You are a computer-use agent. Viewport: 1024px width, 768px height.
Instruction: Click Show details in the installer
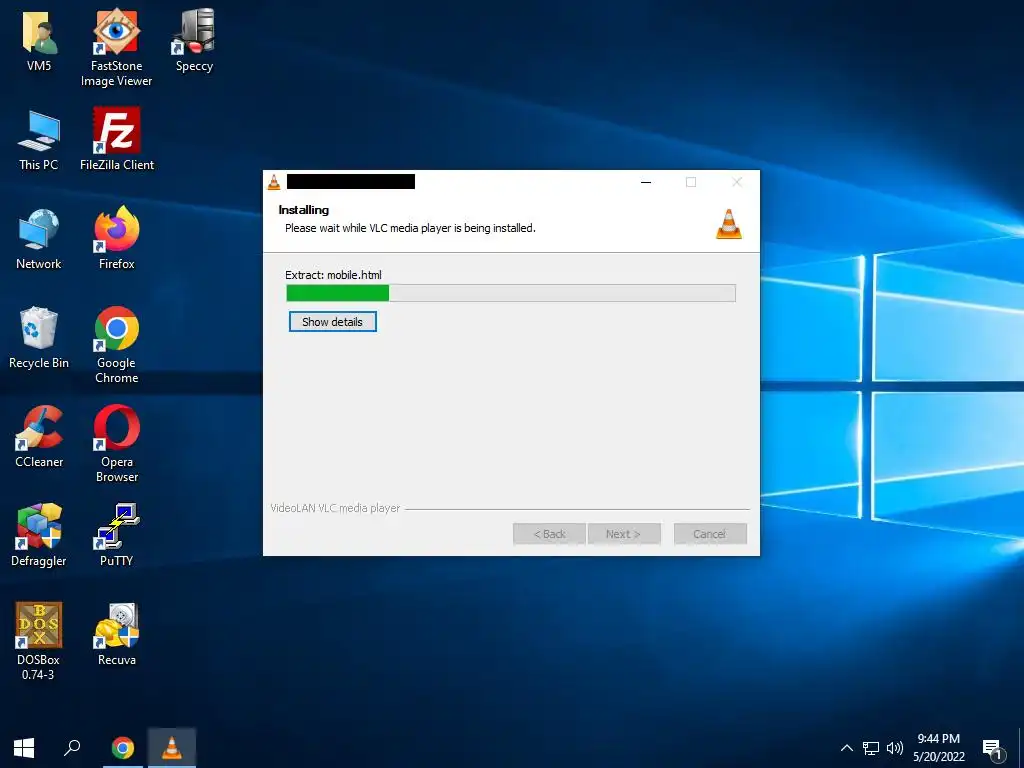tap(332, 322)
